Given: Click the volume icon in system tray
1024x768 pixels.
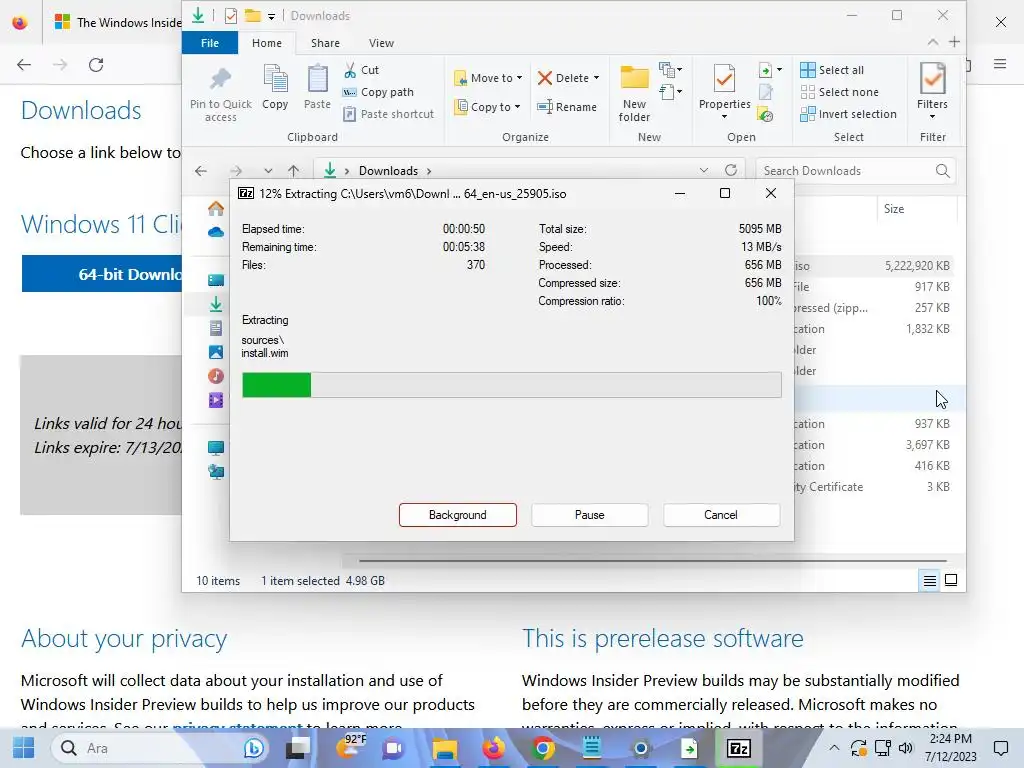Looking at the screenshot, I should pos(906,748).
